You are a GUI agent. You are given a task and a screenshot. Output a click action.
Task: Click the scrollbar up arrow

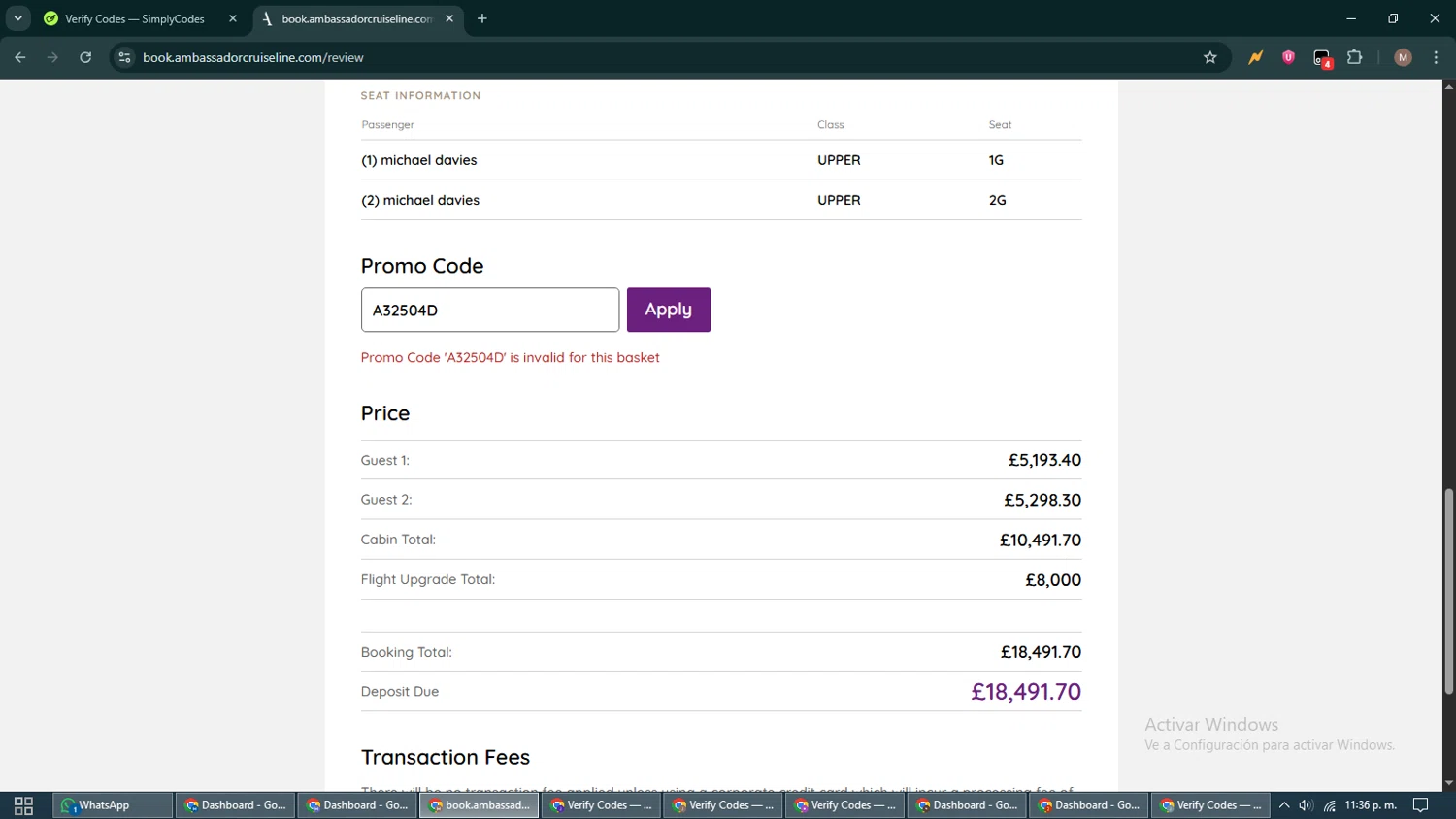pos(1448,87)
